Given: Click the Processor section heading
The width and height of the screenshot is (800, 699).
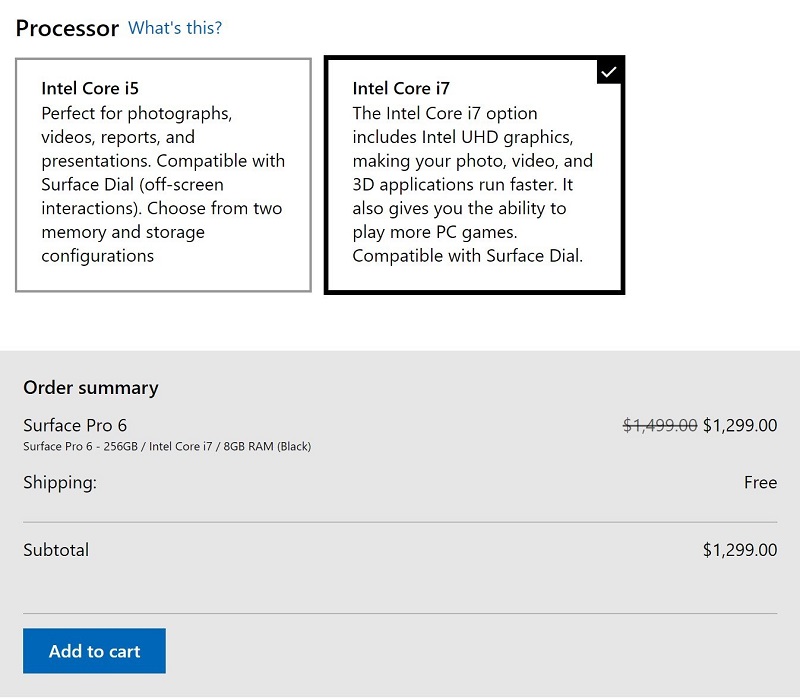Looking at the screenshot, I should [x=67, y=28].
